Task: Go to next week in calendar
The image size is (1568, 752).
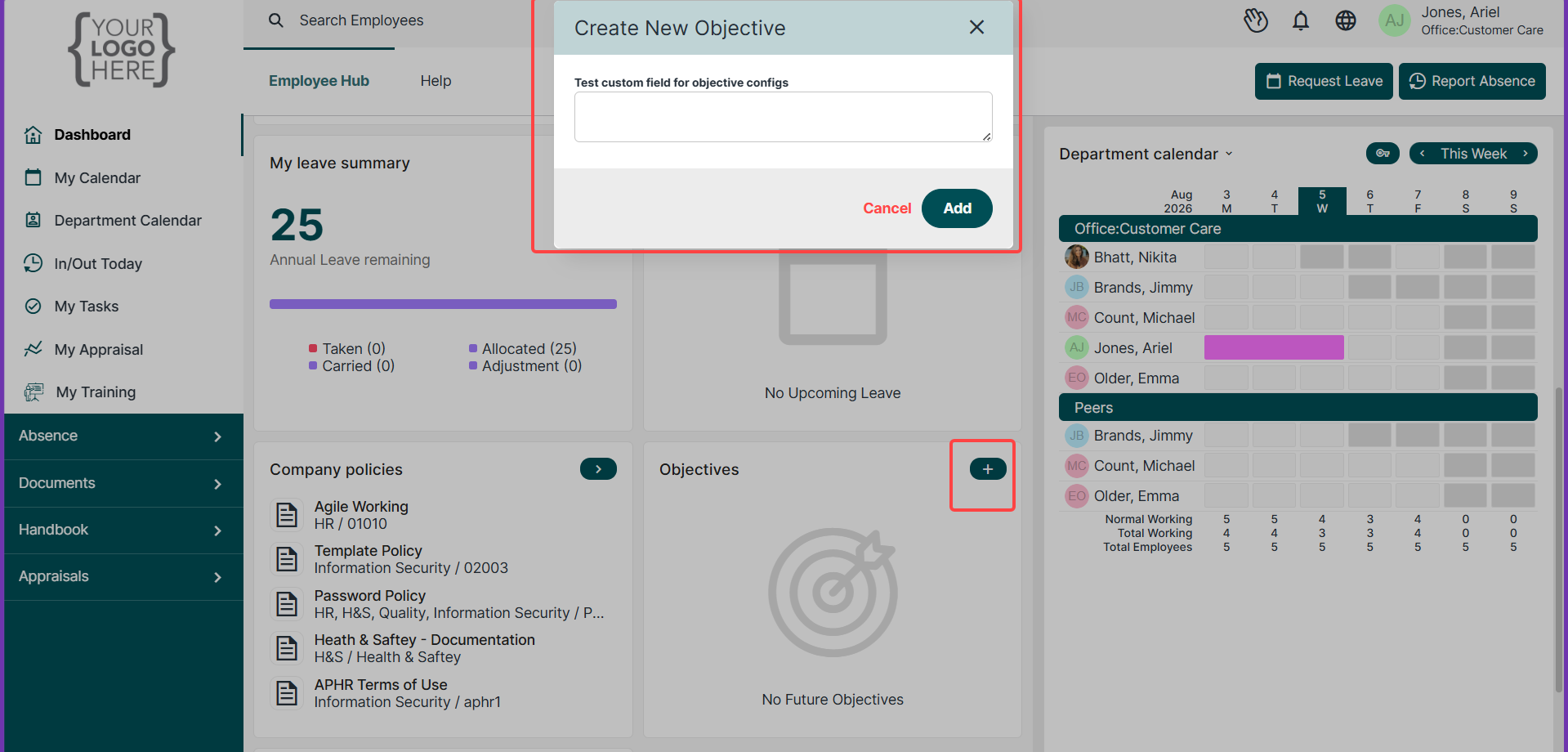Action: [x=1525, y=154]
